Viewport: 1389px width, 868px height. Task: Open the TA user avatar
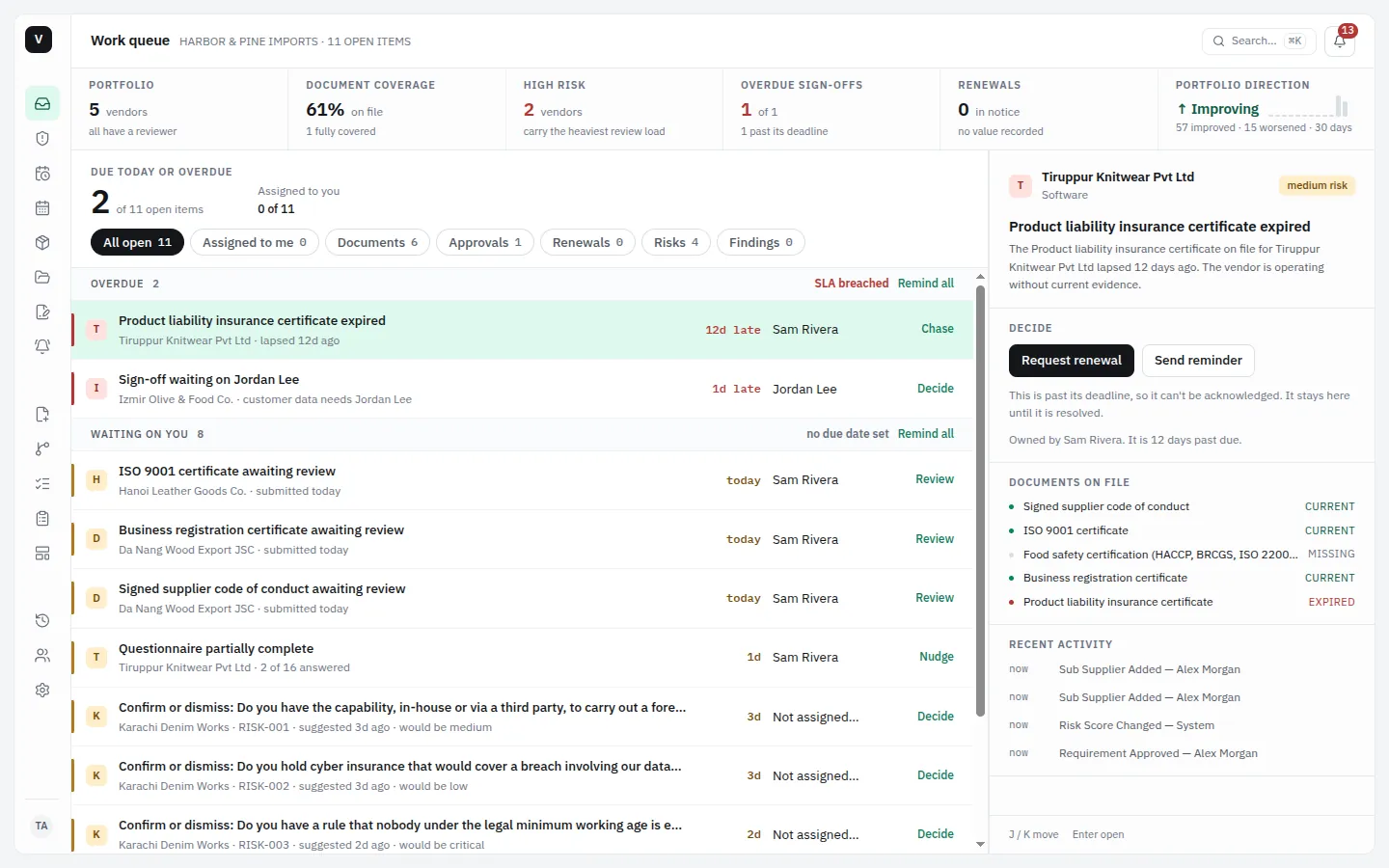point(41,826)
